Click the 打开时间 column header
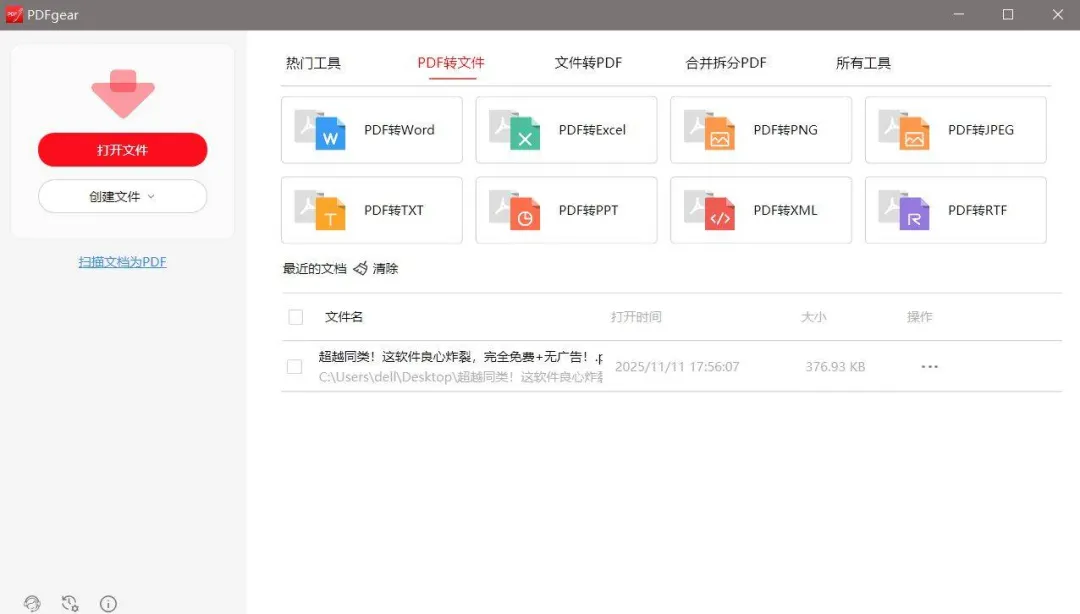This screenshot has width=1080, height=614. [x=636, y=317]
